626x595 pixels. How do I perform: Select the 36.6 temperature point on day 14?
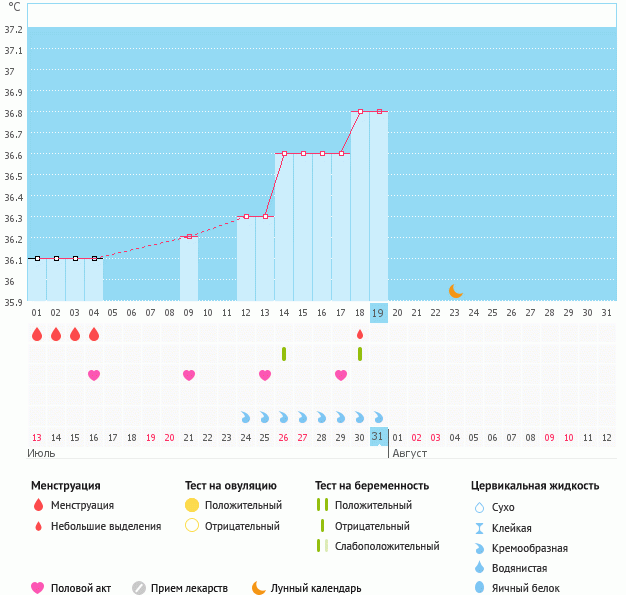(284, 154)
